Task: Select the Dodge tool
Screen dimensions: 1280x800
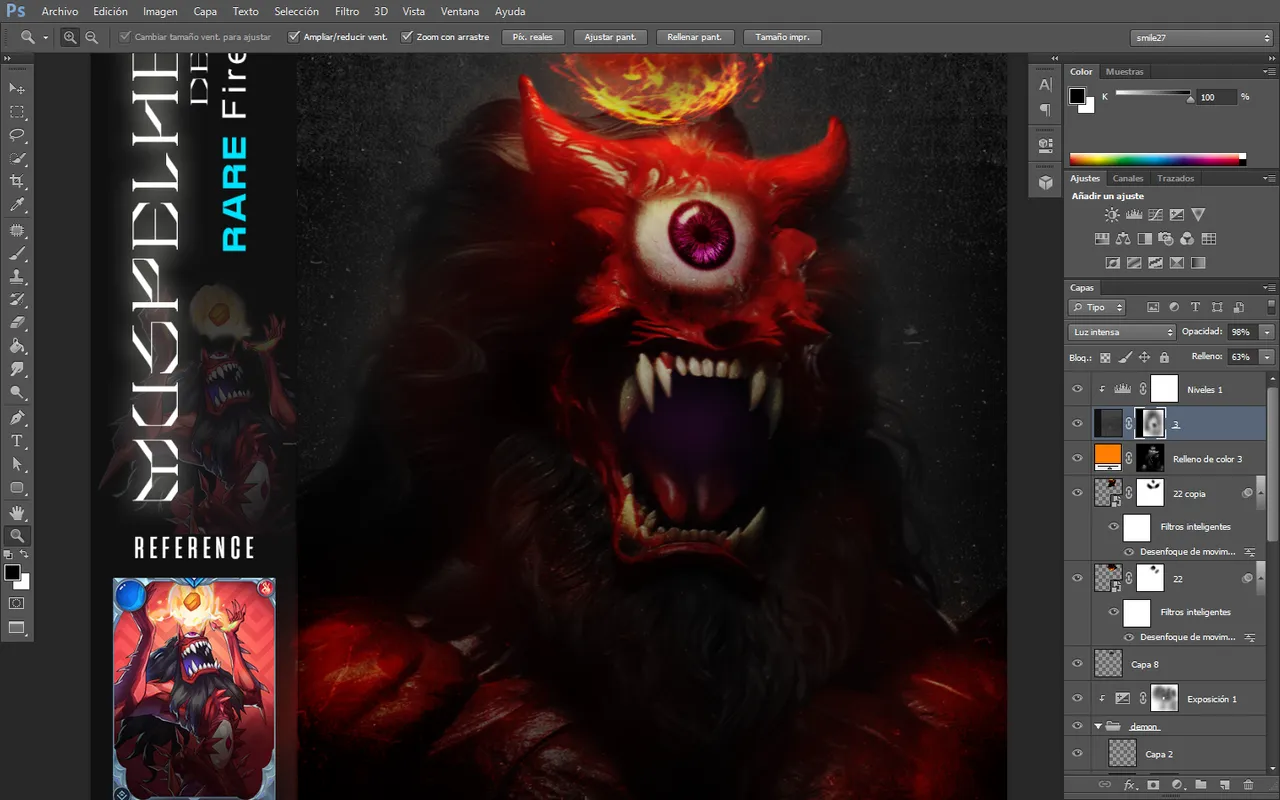Action: pyautogui.click(x=17, y=392)
